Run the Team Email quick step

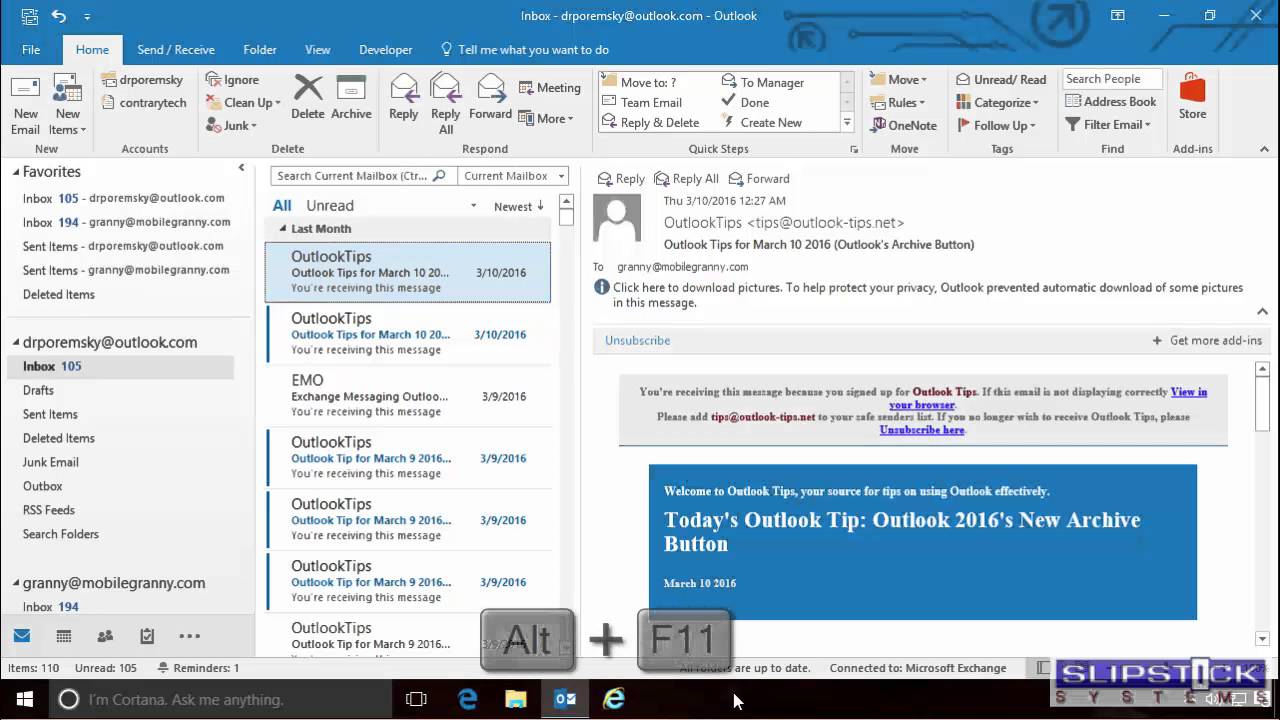click(x=642, y=102)
